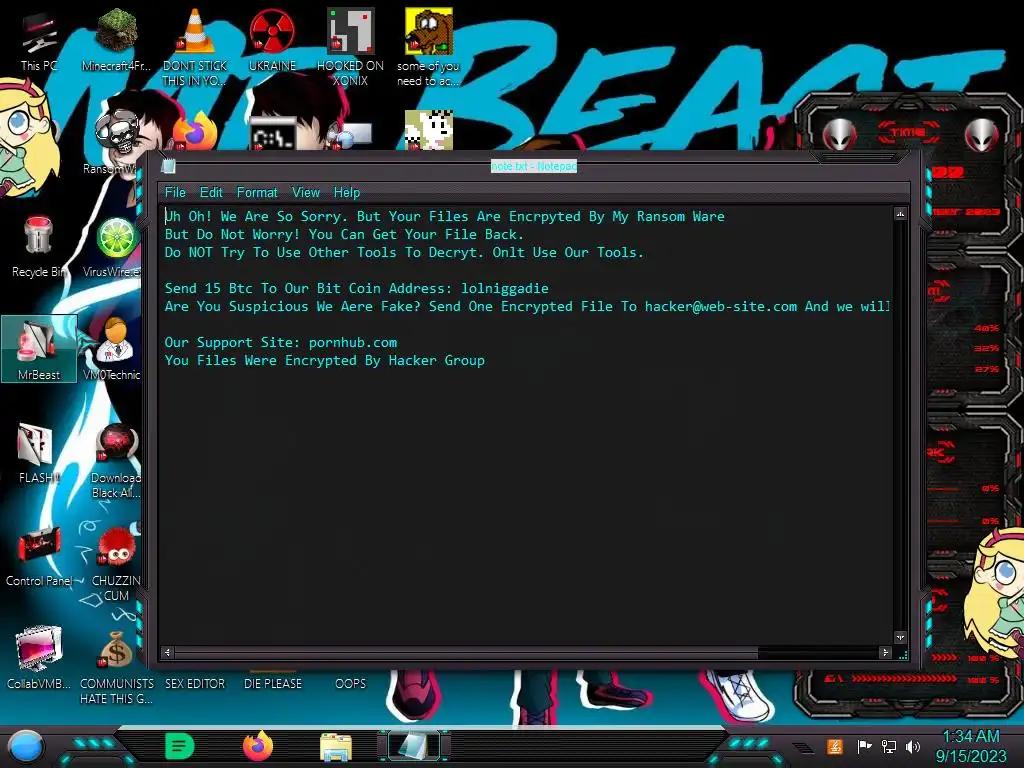
Task: Switch to the Notepad taskbar button
Action: pyautogui.click(x=414, y=746)
